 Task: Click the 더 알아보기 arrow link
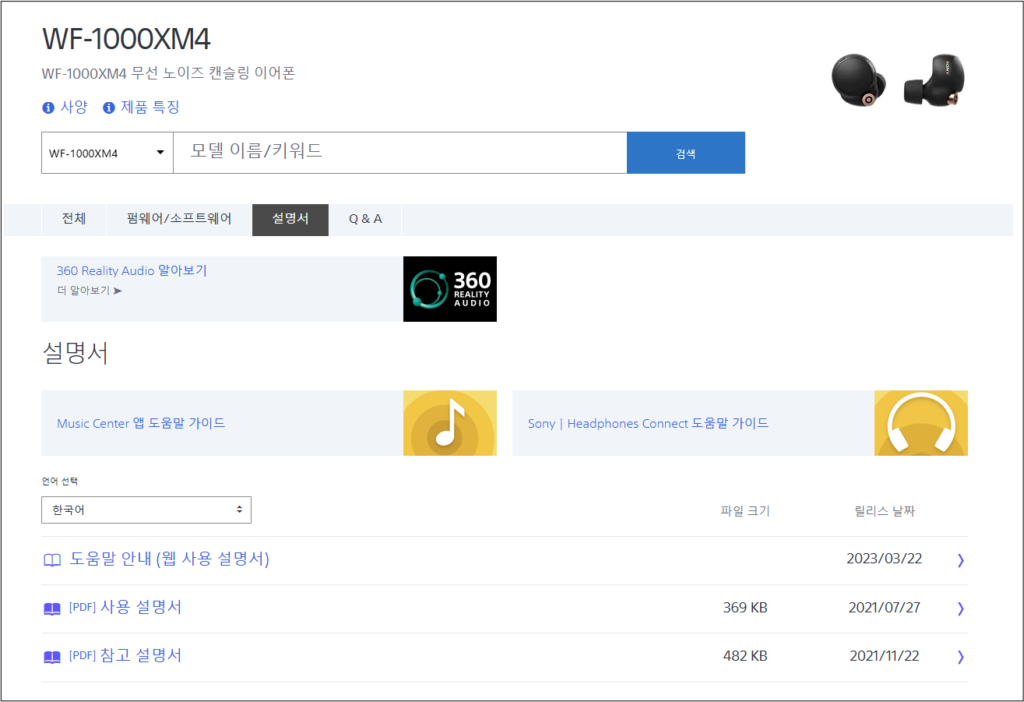[x=89, y=291]
